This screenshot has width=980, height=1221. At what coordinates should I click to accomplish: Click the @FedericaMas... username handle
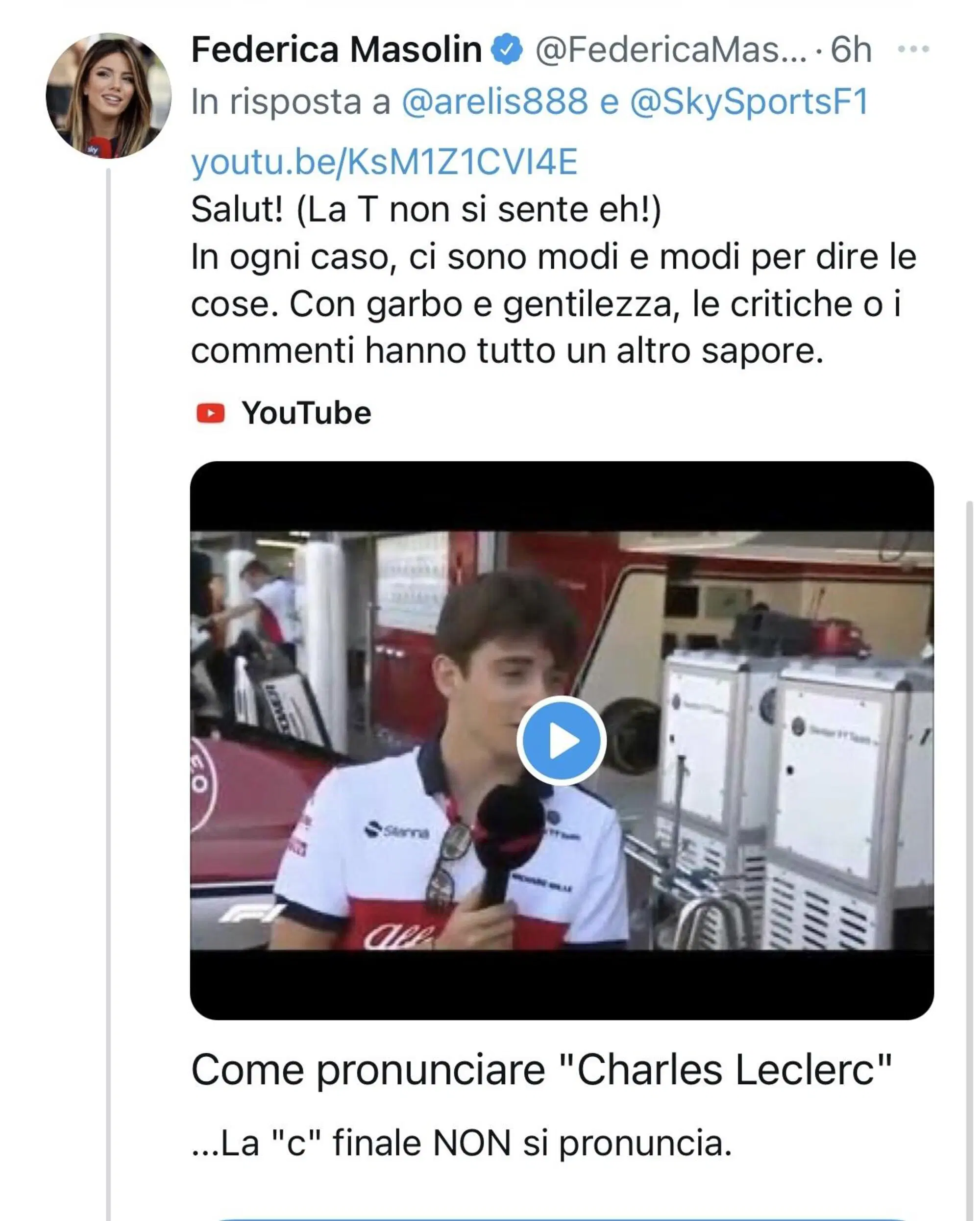pos(671,50)
